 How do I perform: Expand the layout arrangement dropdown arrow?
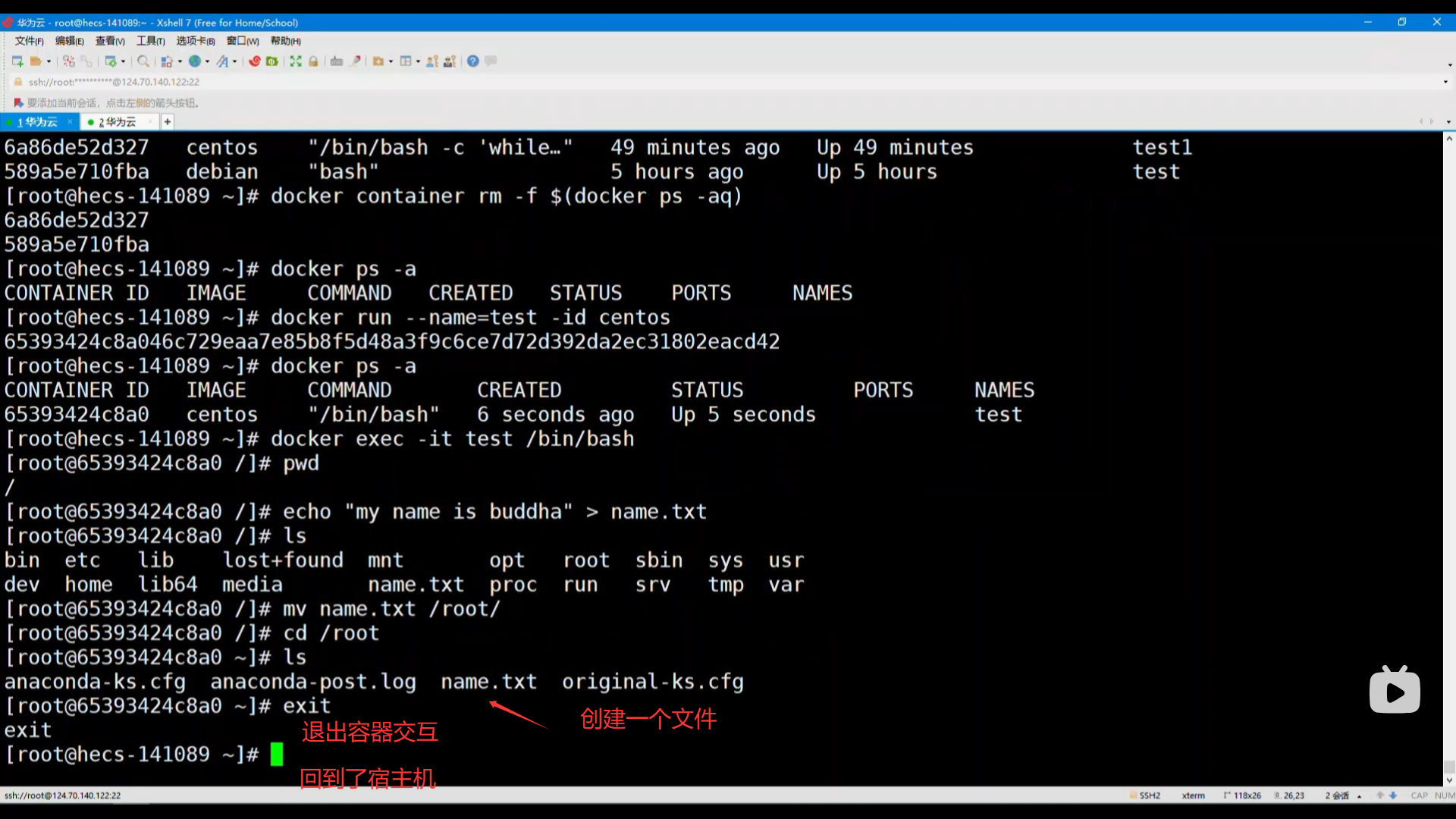point(419,61)
